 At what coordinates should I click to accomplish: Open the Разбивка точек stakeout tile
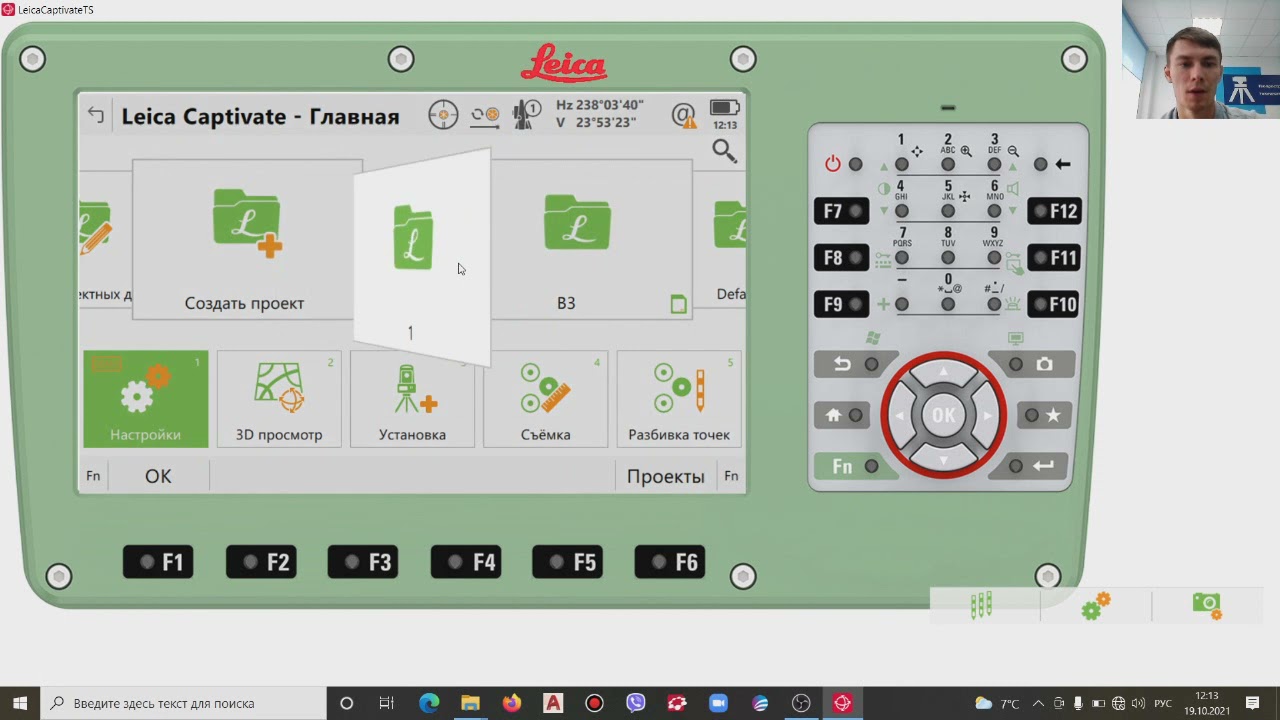pyautogui.click(x=679, y=398)
